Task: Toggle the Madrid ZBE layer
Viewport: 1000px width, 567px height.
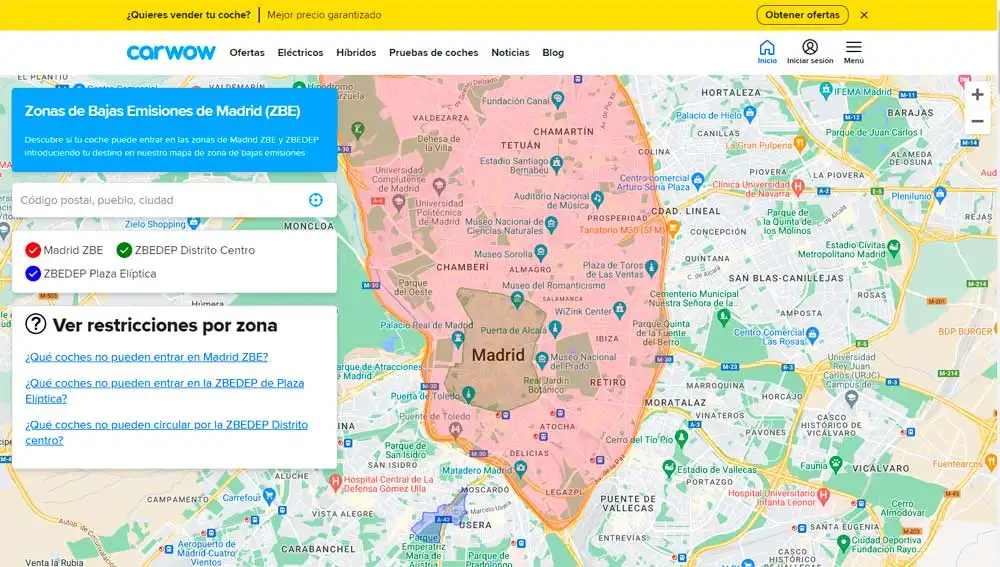Action: (x=33, y=250)
